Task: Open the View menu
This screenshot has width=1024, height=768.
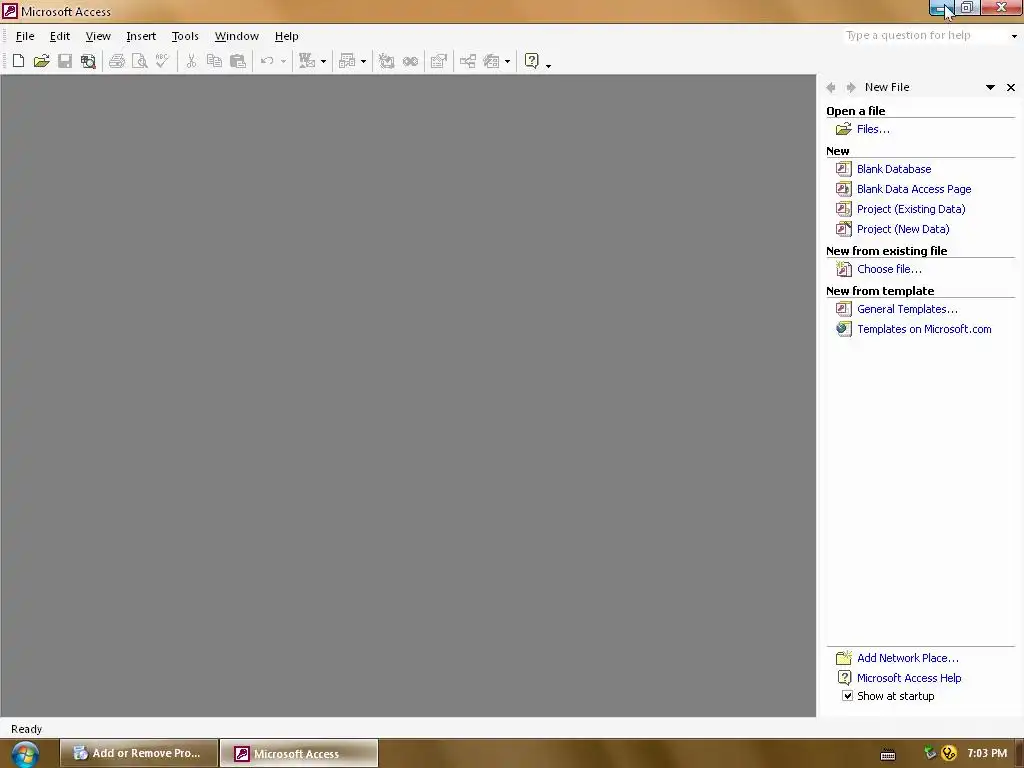Action: coord(98,36)
